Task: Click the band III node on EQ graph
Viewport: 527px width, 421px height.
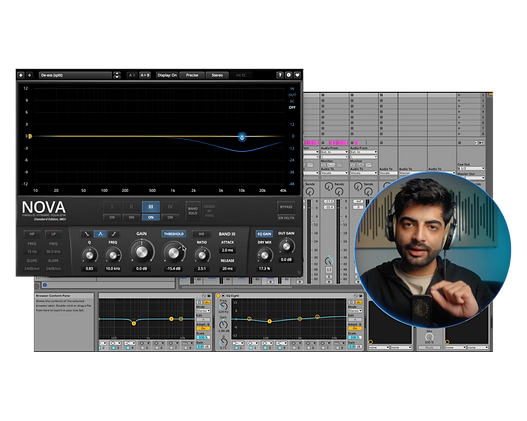Action: (242, 137)
